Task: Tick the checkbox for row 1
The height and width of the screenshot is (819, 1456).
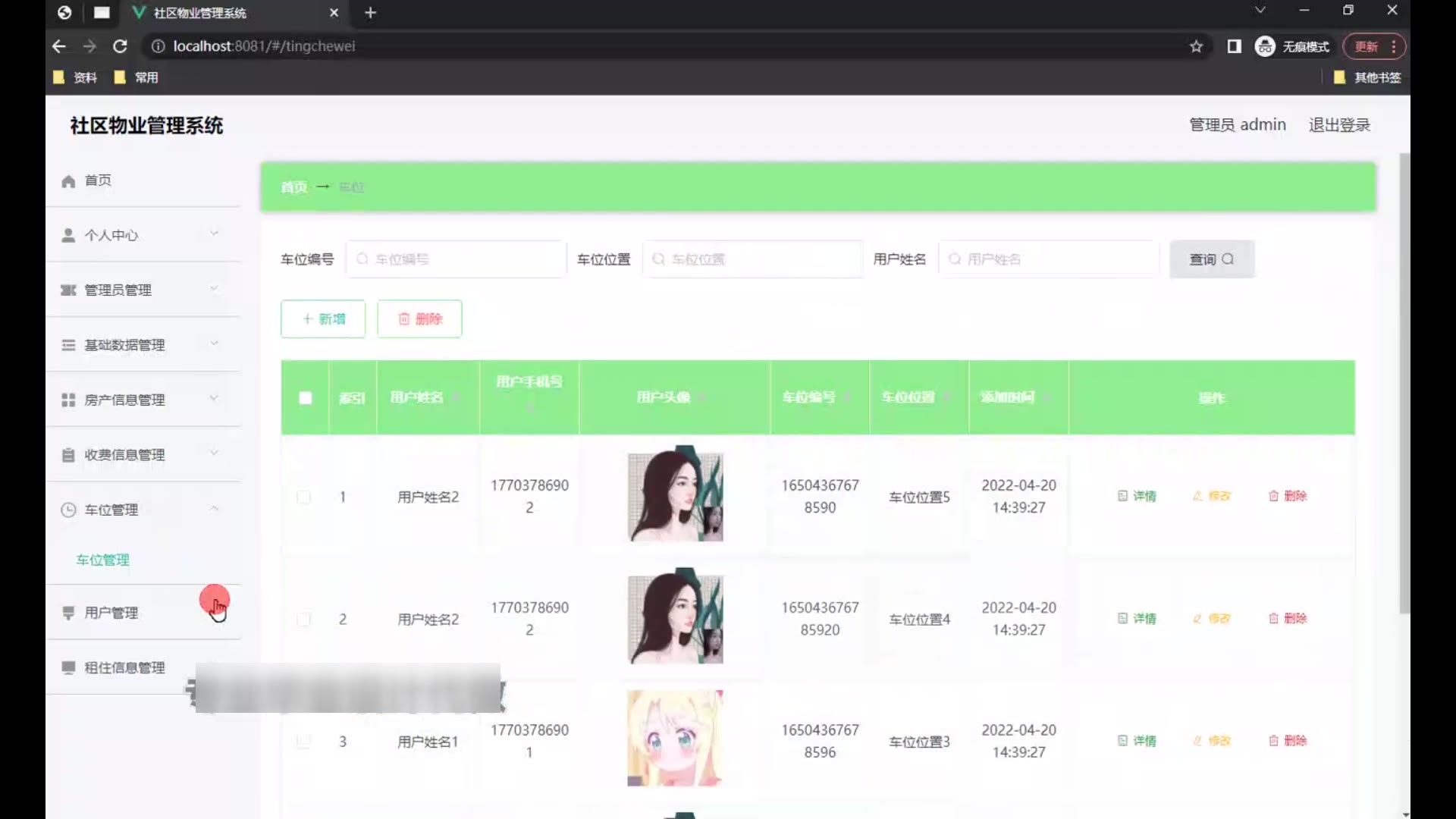Action: click(304, 497)
